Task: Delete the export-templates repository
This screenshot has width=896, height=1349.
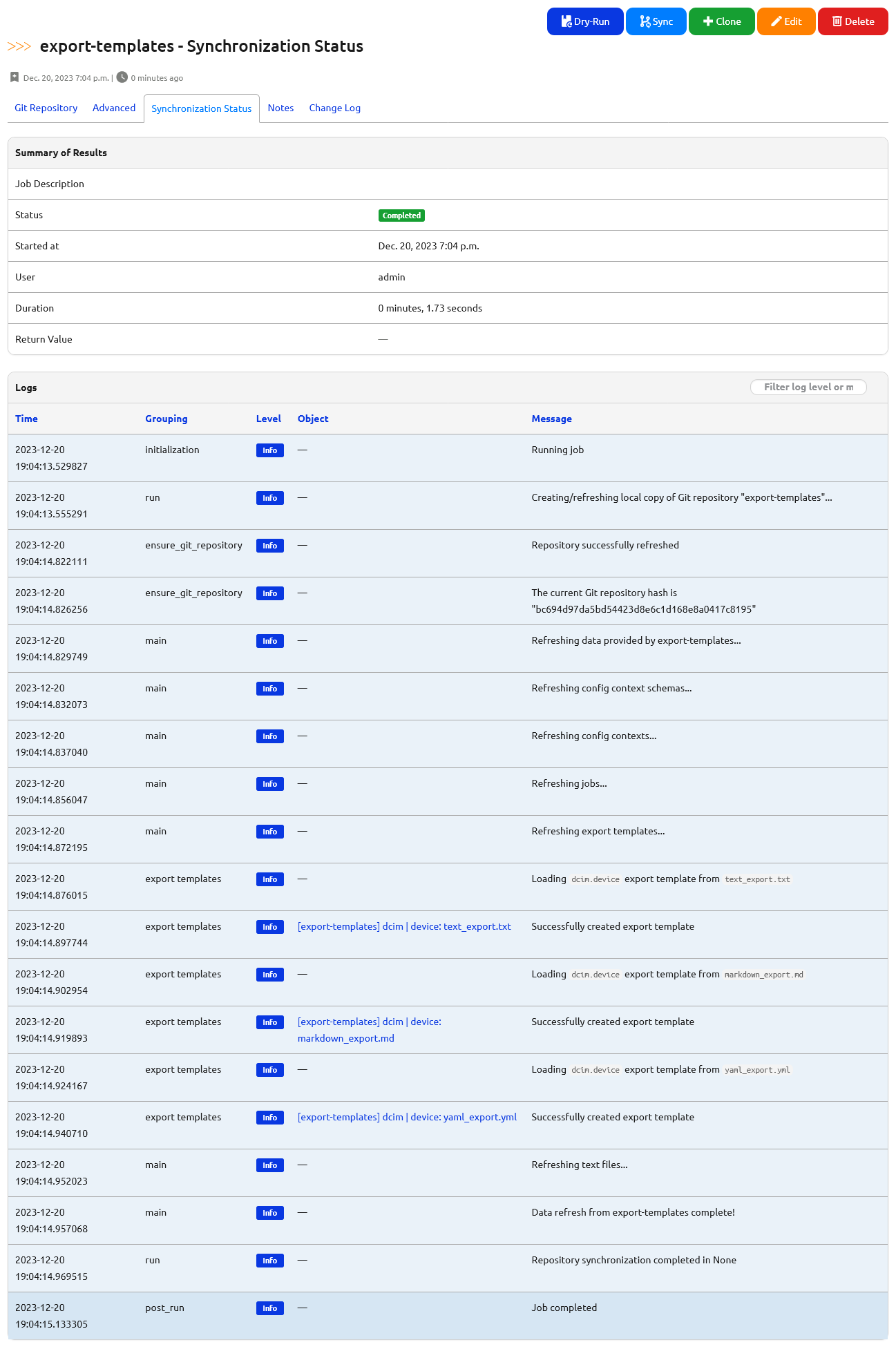Action: [x=852, y=21]
